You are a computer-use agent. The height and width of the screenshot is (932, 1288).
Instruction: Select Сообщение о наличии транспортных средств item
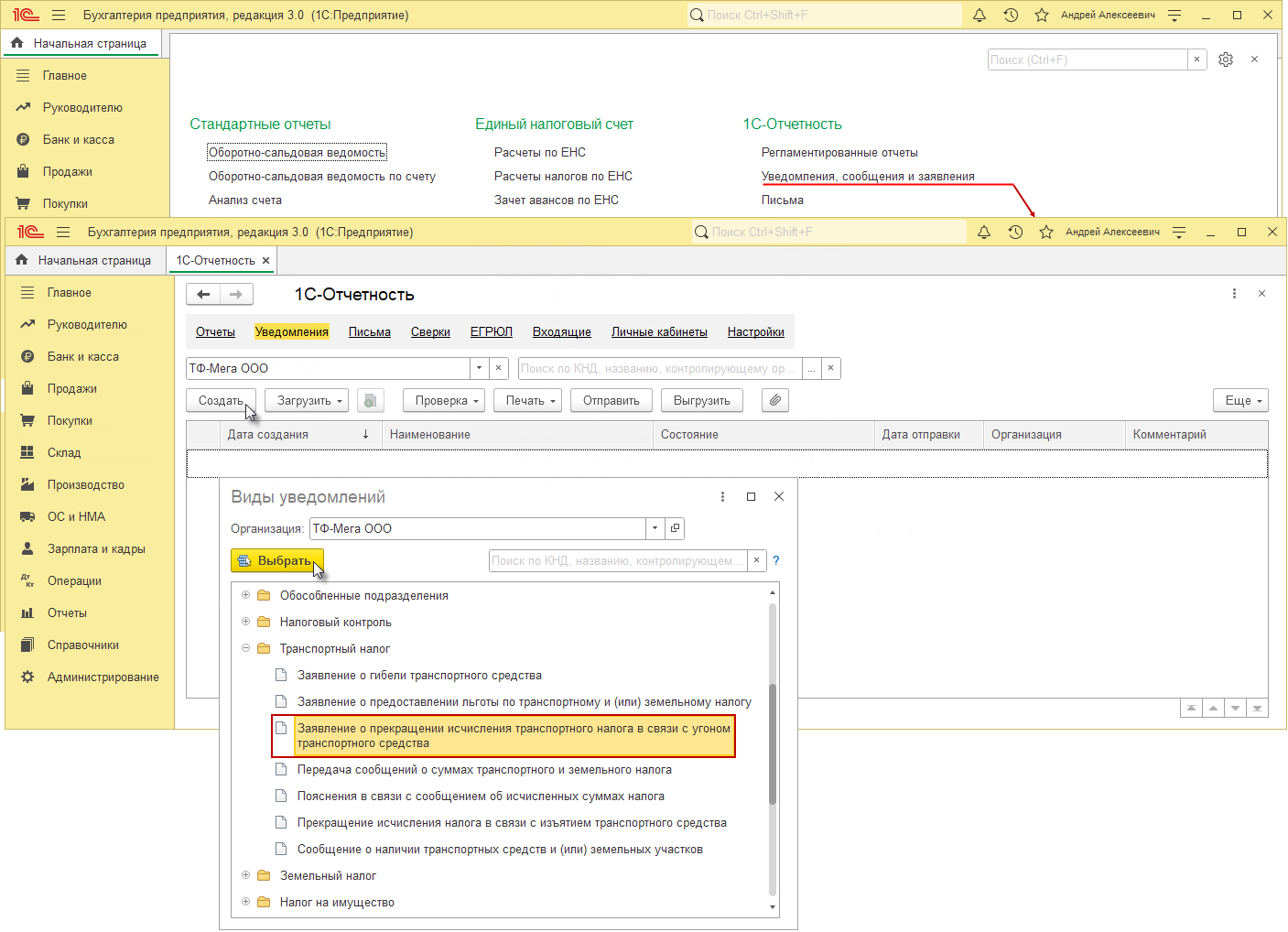(x=500, y=849)
